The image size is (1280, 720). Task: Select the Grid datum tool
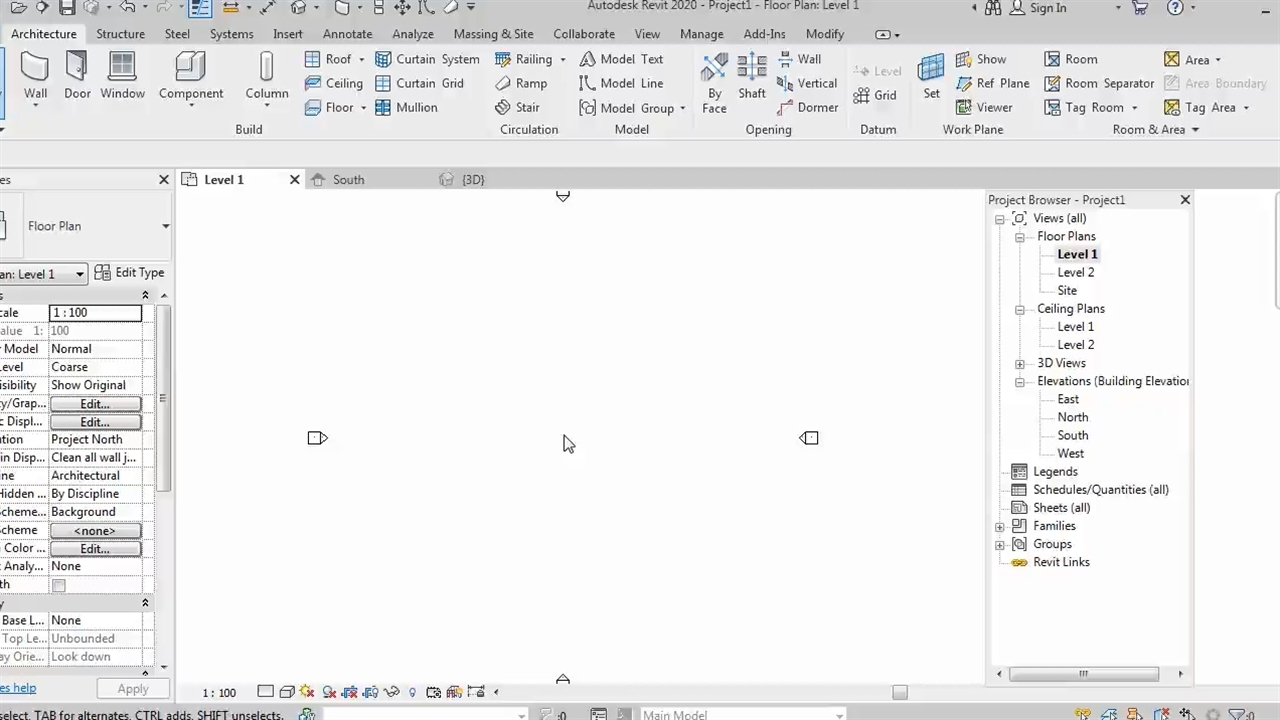875,95
